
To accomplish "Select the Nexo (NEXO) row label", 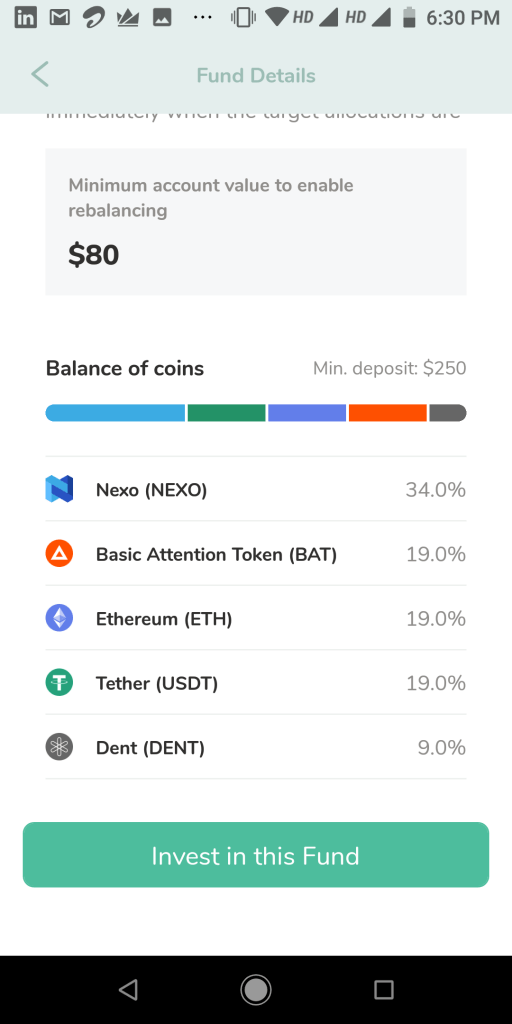I will 152,490.
